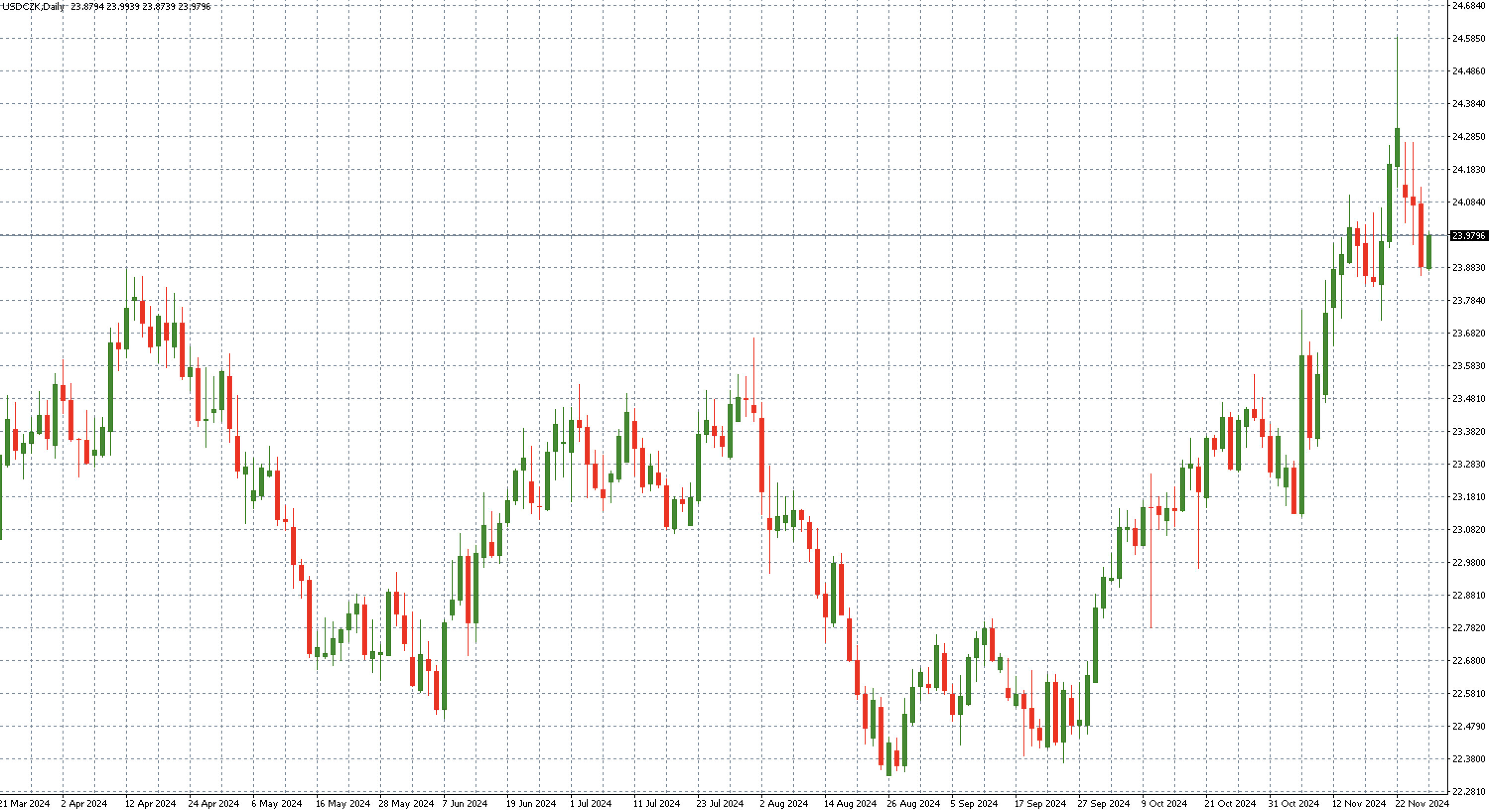This screenshot has height=812, width=1492.
Task: Click the current price label 23.9796
Action: (1469, 236)
